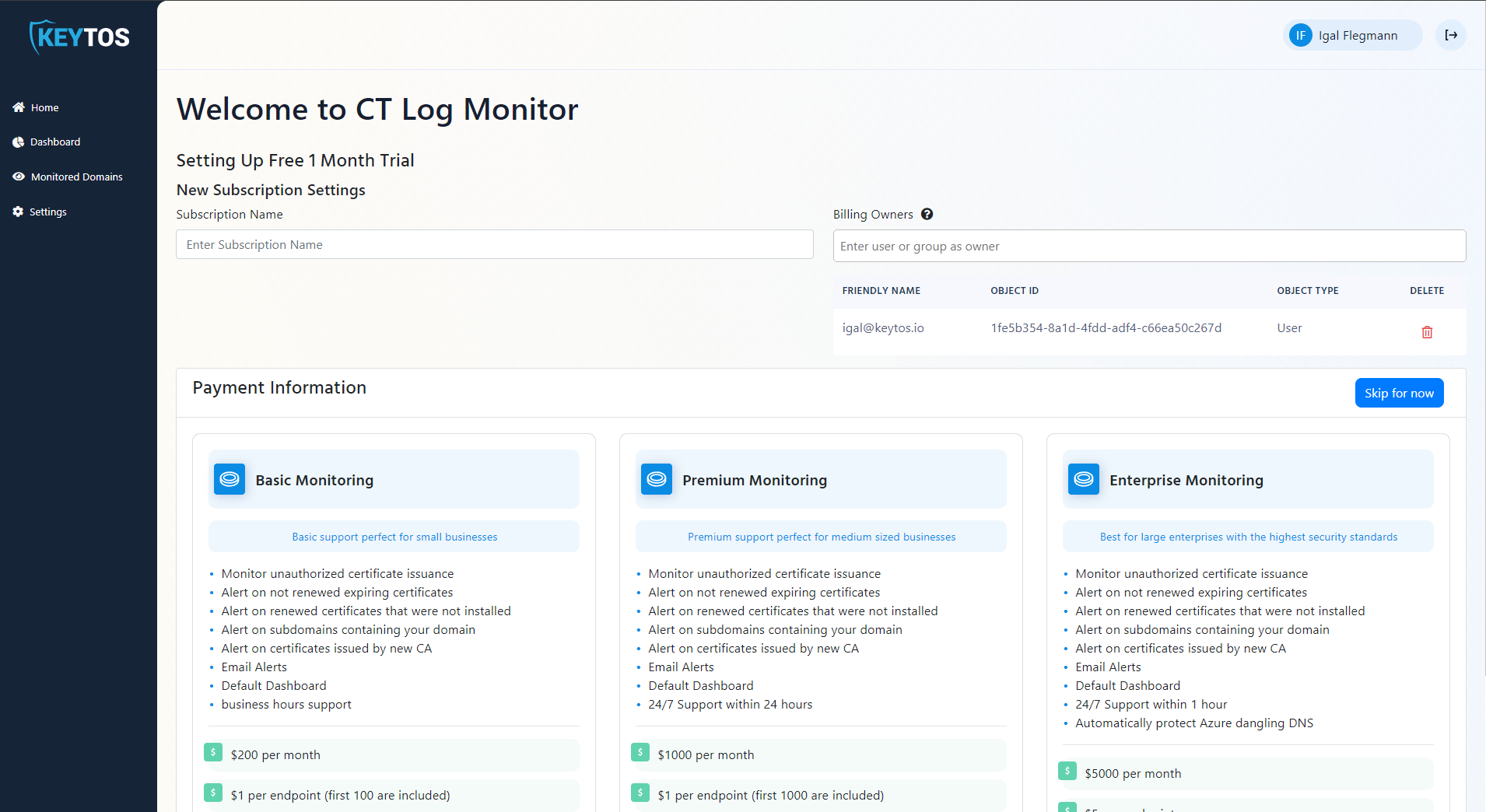Click igal@keytos.io friendly name cell
This screenshot has width=1486, height=812.
pos(883,327)
